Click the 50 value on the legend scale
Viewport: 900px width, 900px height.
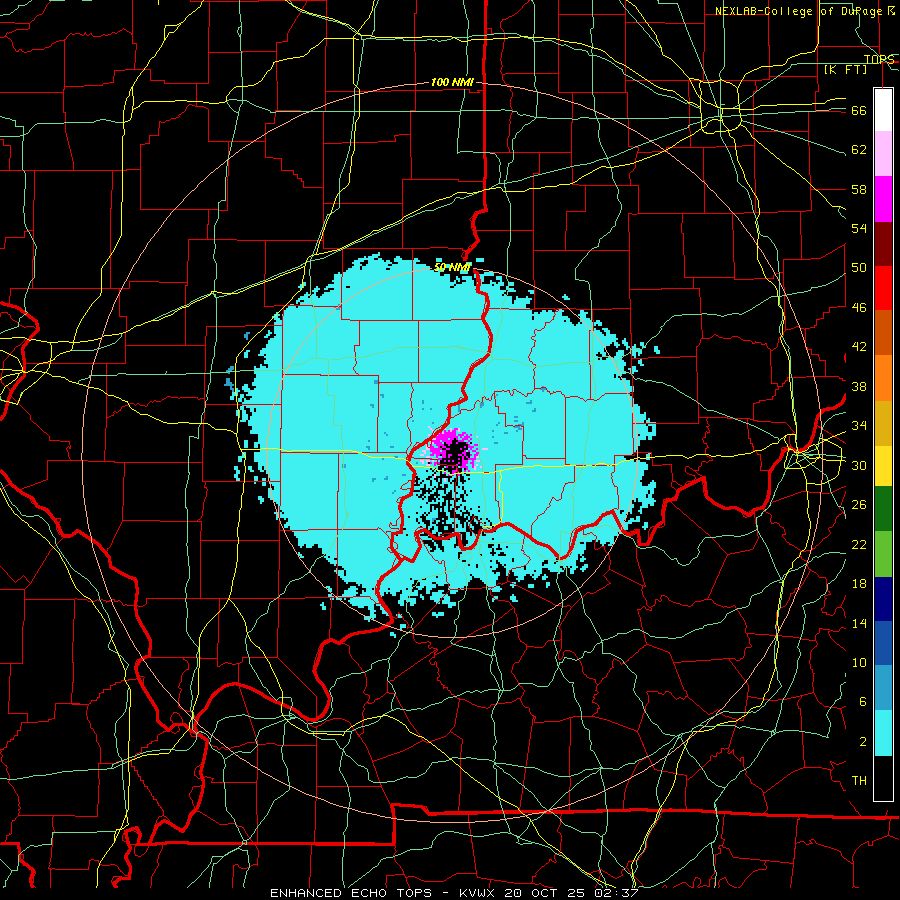tap(859, 268)
